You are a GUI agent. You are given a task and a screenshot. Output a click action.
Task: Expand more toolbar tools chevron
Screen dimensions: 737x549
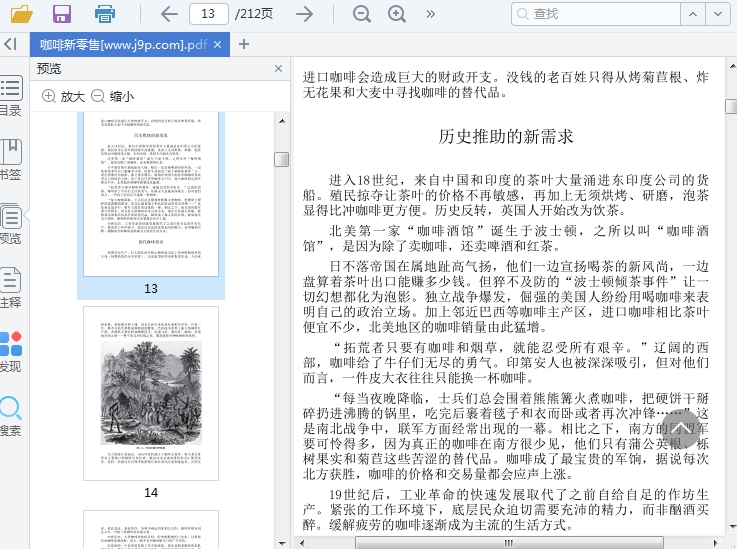click(431, 14)
